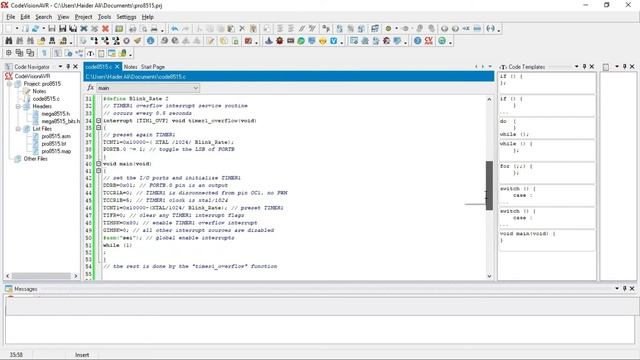This screenshot has width=640, height=360.
Task: Click the blue refresh arrows icon in top toolbar
Action: 36,29
